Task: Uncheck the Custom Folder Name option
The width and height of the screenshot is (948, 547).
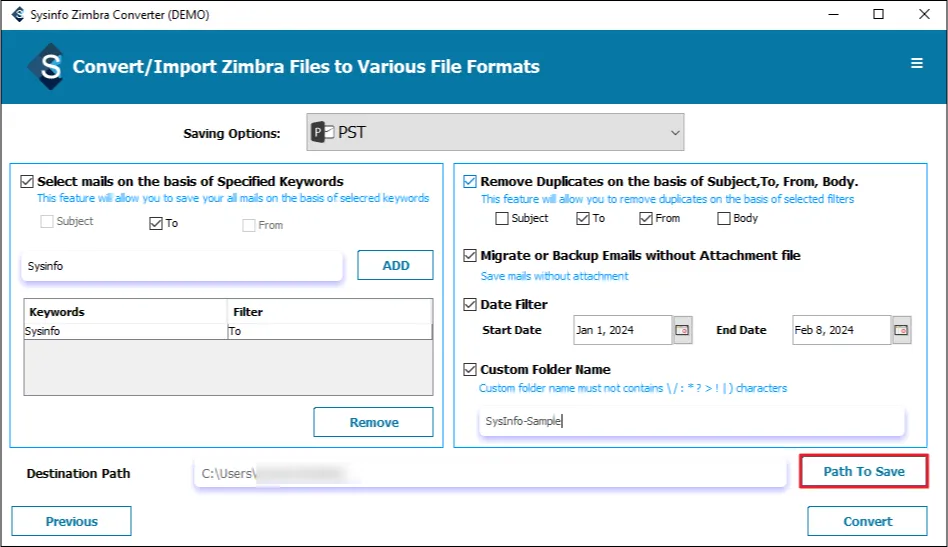Action: pyautogui.click(x=470, y=369)
